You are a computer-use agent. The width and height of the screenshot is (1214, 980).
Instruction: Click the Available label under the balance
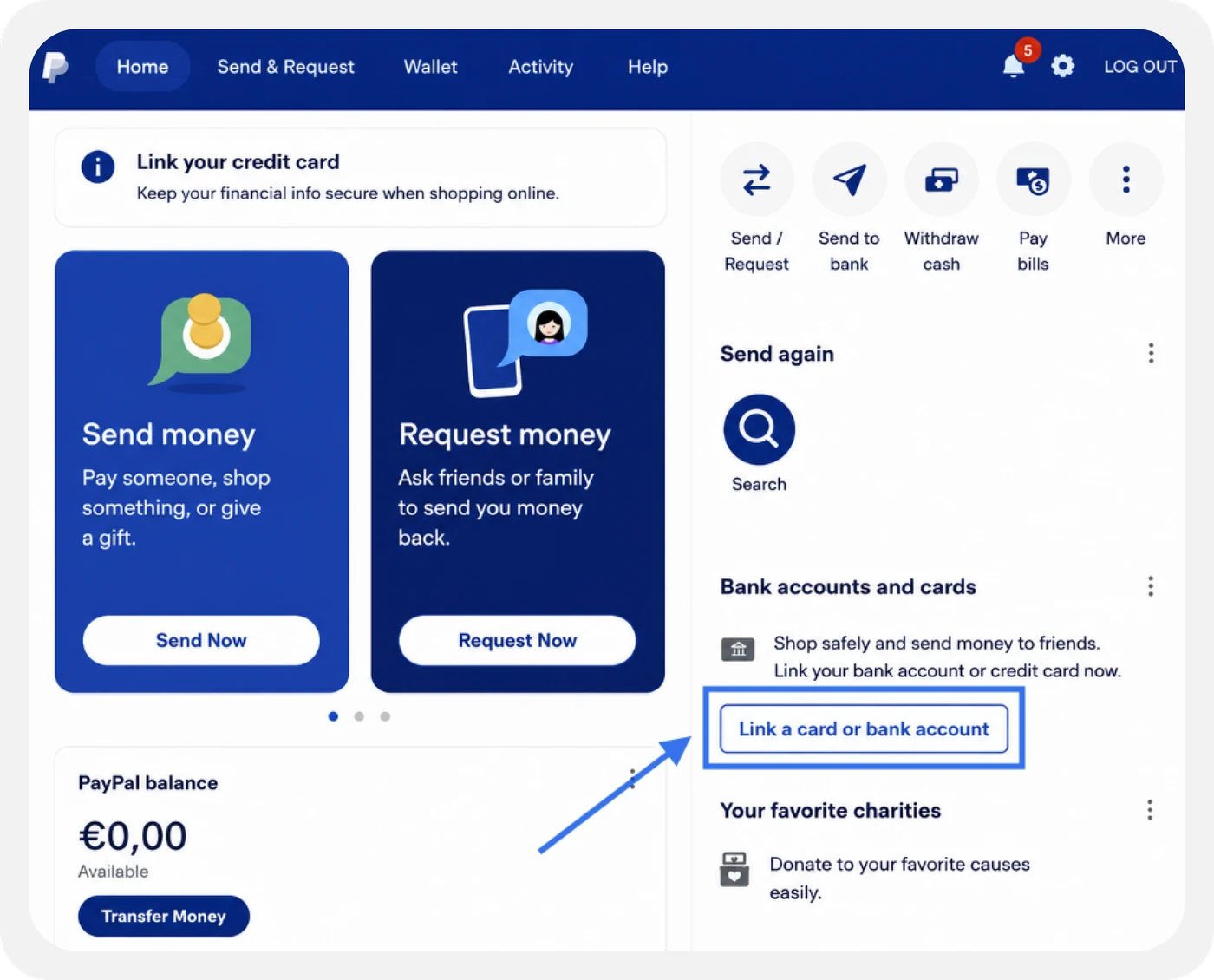[x=114, y=872]
